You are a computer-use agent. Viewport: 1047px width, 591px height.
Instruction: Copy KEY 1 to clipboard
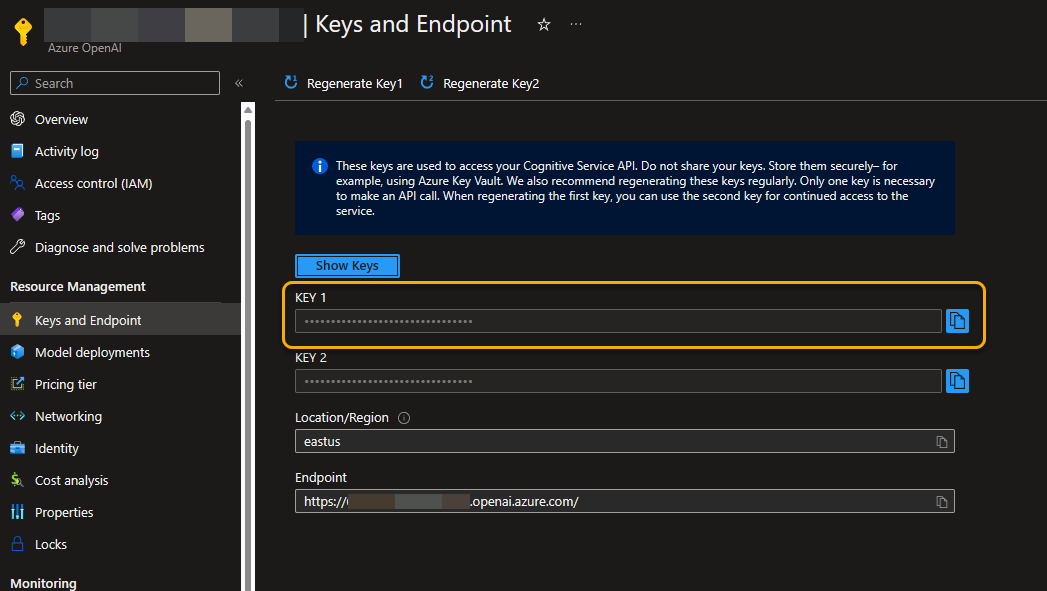[x=957, y=320]
